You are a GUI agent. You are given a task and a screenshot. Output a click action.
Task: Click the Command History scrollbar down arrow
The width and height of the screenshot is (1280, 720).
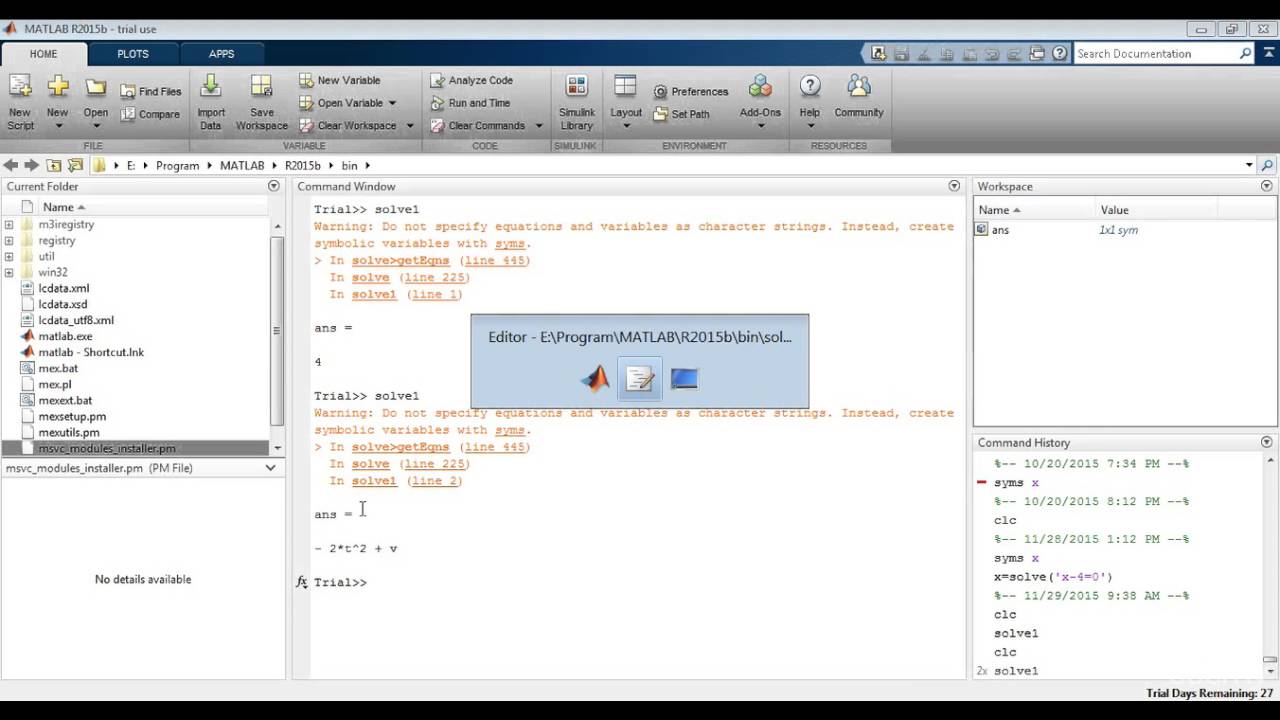(1269, 670)
